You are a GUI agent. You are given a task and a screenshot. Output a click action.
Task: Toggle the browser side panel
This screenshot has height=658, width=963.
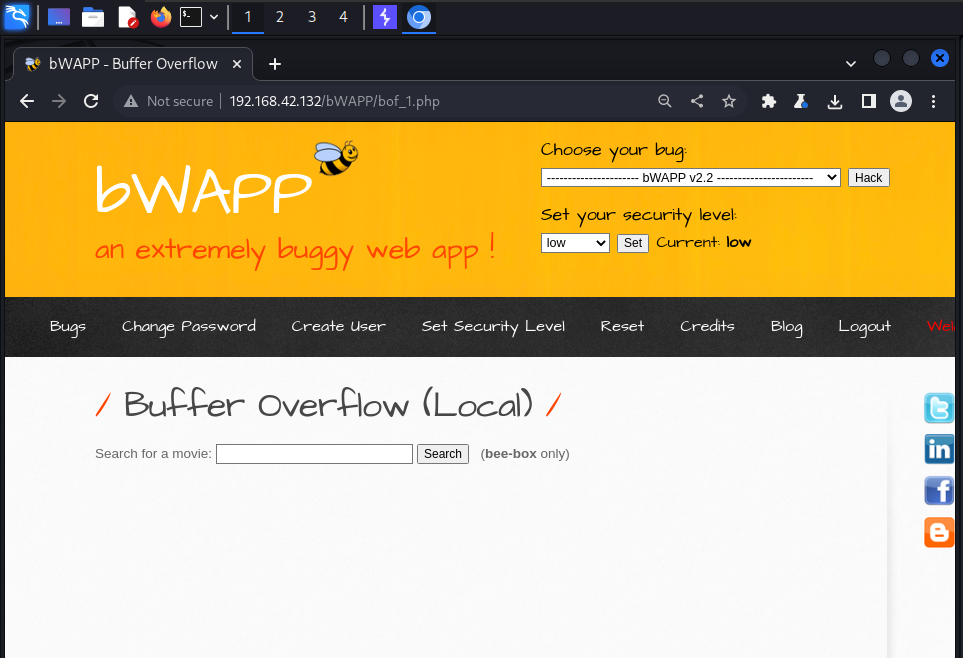(x=868, y=101)
